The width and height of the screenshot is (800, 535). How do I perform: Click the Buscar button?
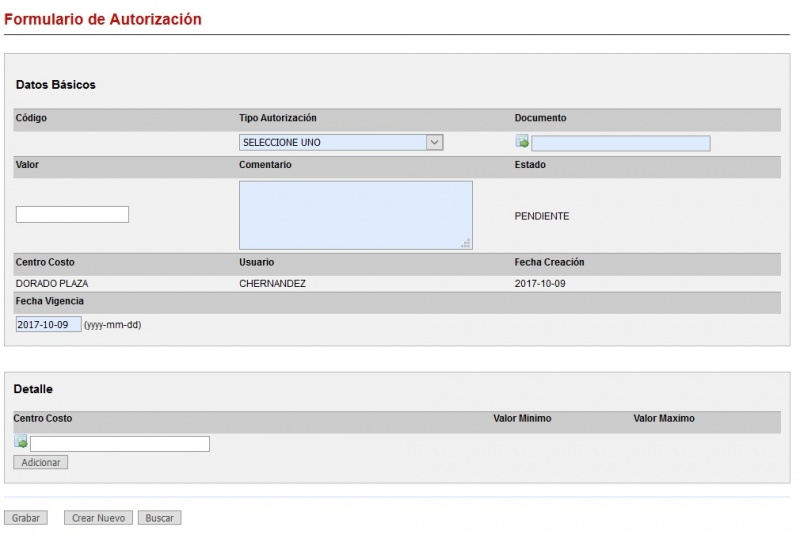point(159,518)
